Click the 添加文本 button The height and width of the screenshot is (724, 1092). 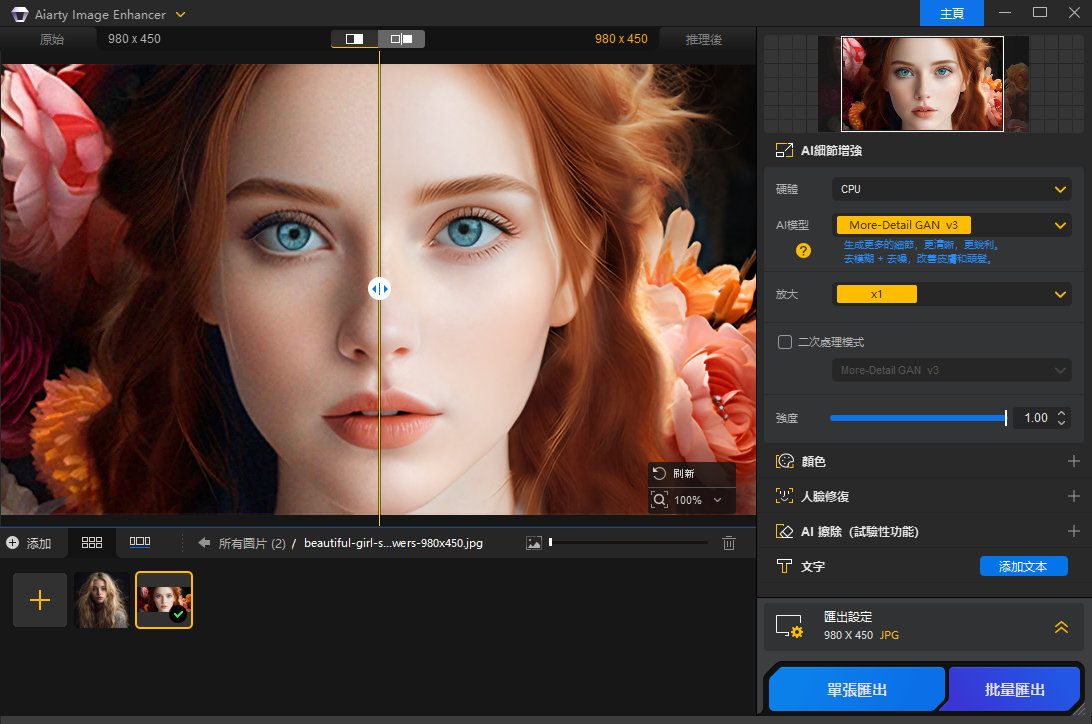click(x=1023, y=566)
